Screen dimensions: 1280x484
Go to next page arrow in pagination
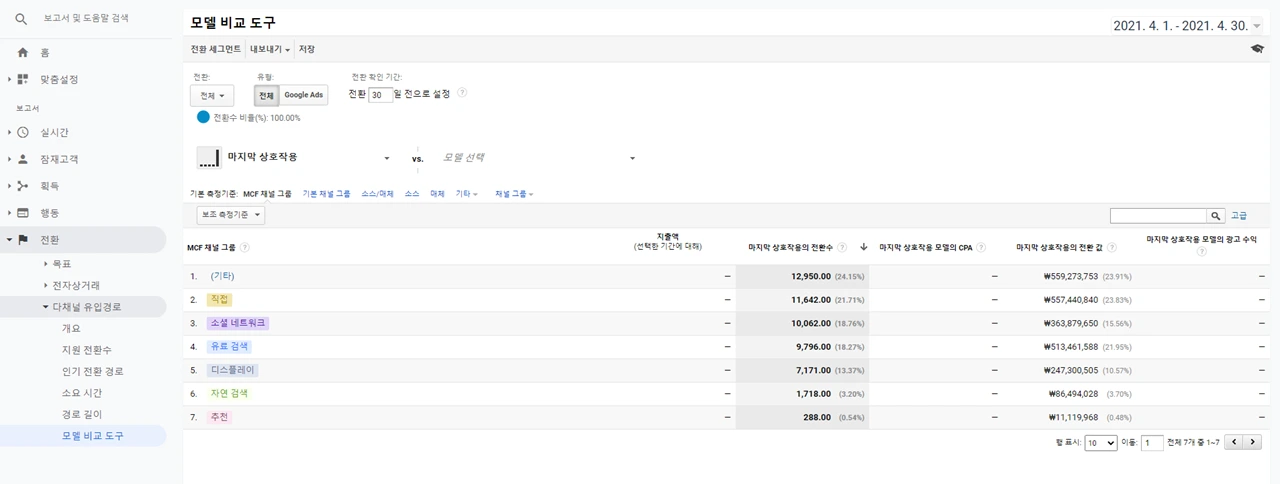(x=1252, y=442)
